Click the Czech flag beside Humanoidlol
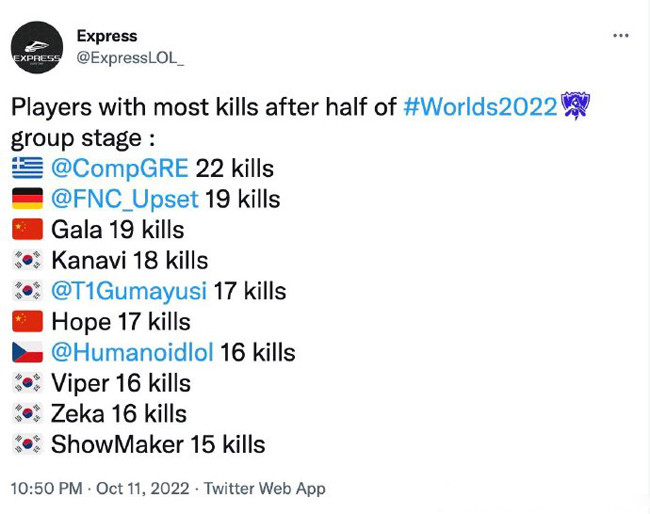This screenshot has height=514, width=650. coord(27,352)
